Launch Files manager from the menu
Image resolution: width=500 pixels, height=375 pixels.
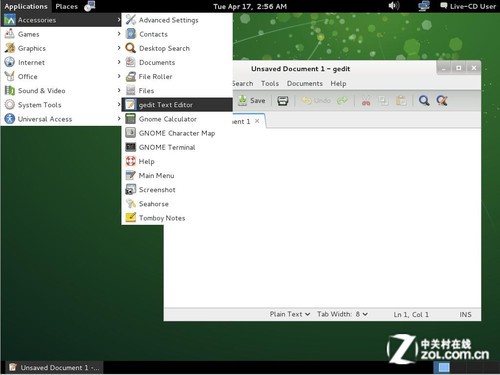pyautogui.click(x=177, y=91)
